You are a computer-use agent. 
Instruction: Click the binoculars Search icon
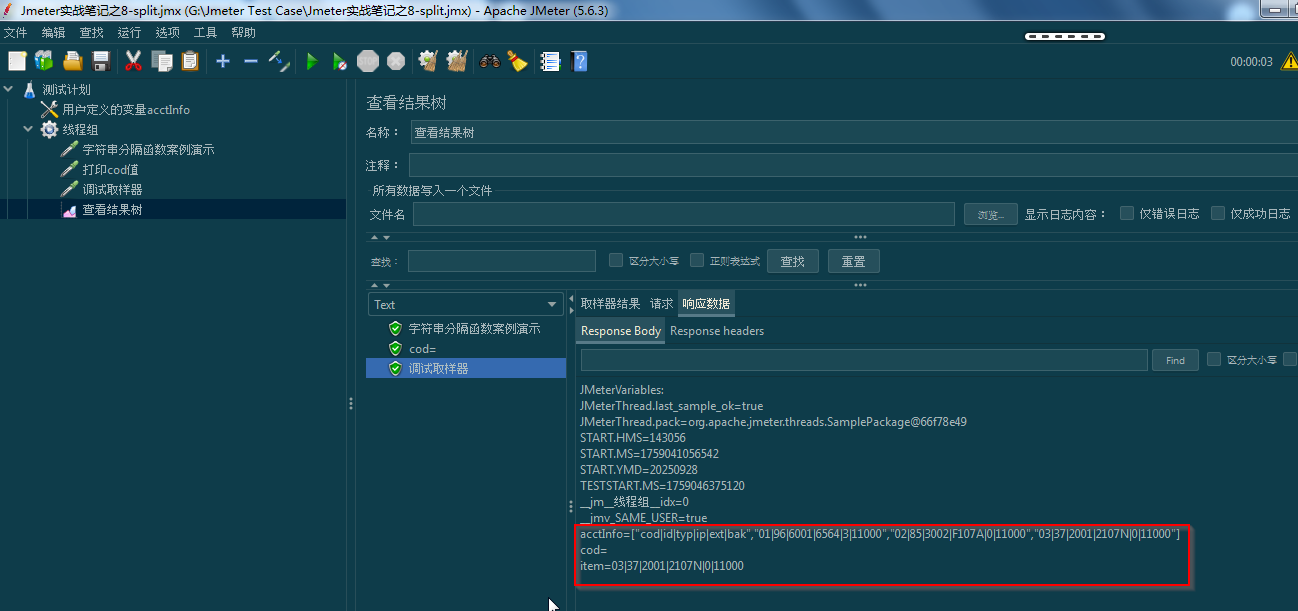(490, 61)
